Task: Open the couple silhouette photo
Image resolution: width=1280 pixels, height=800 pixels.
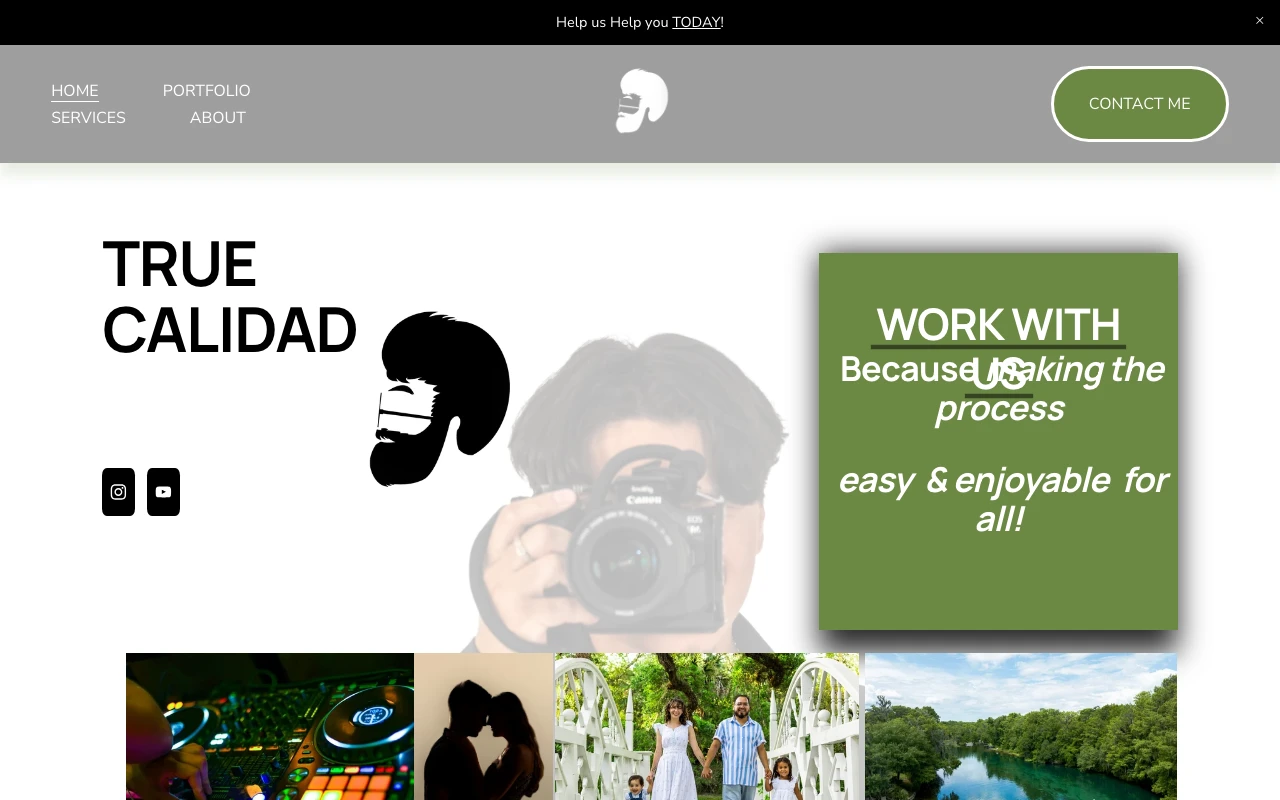Action: coord(484,726)
